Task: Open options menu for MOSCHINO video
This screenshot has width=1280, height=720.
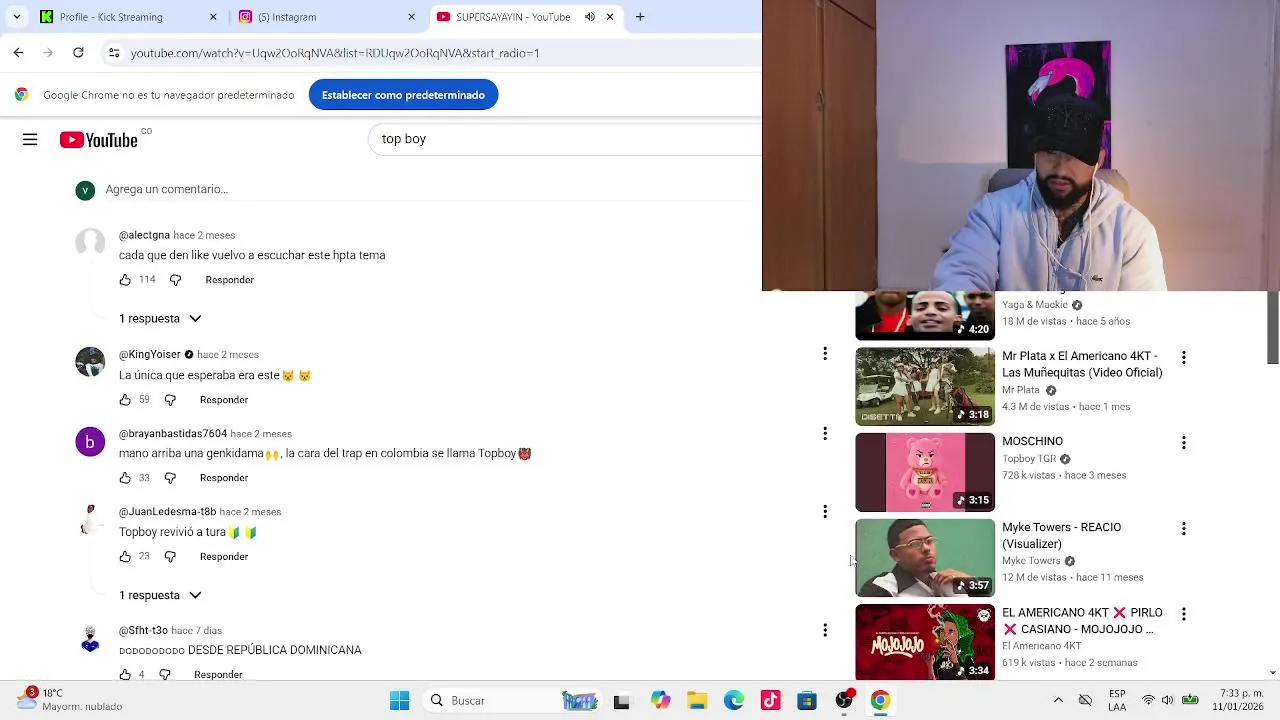Action: pos(1183,443)
